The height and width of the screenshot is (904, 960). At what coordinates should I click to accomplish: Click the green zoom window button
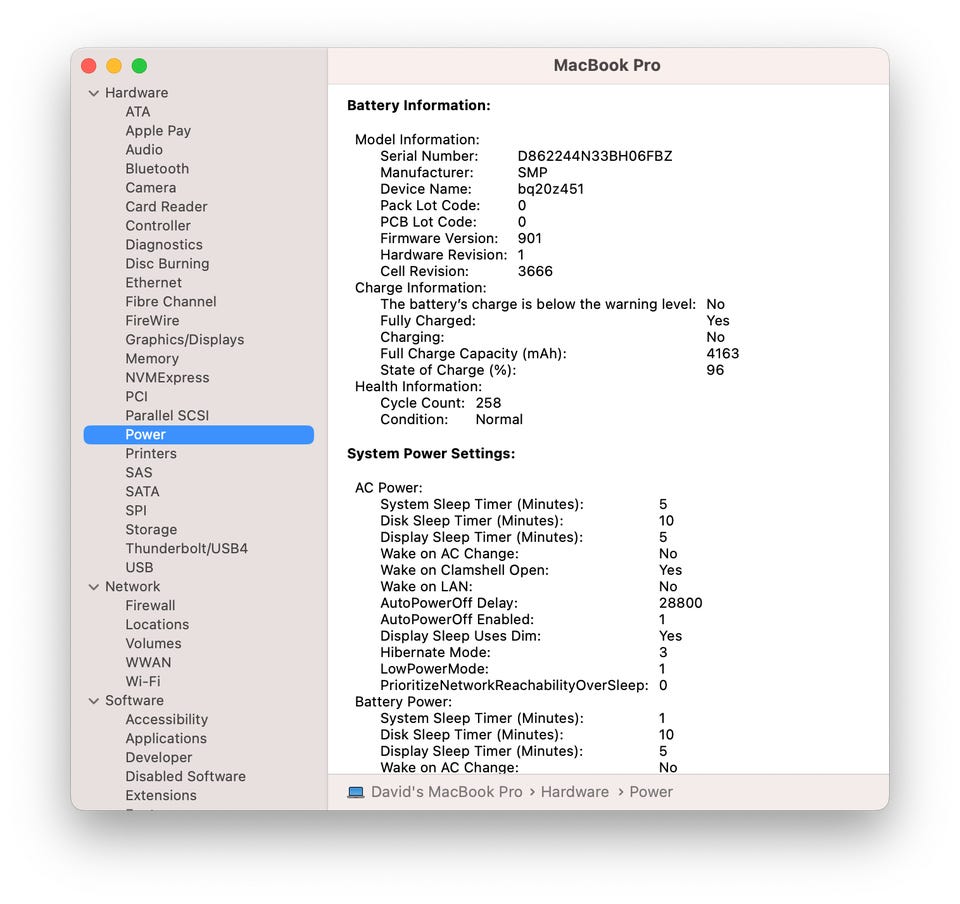(140, 65)
